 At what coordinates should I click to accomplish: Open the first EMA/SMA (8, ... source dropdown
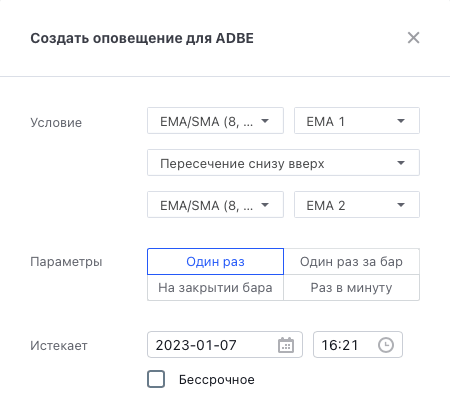(x=215, y=121)
